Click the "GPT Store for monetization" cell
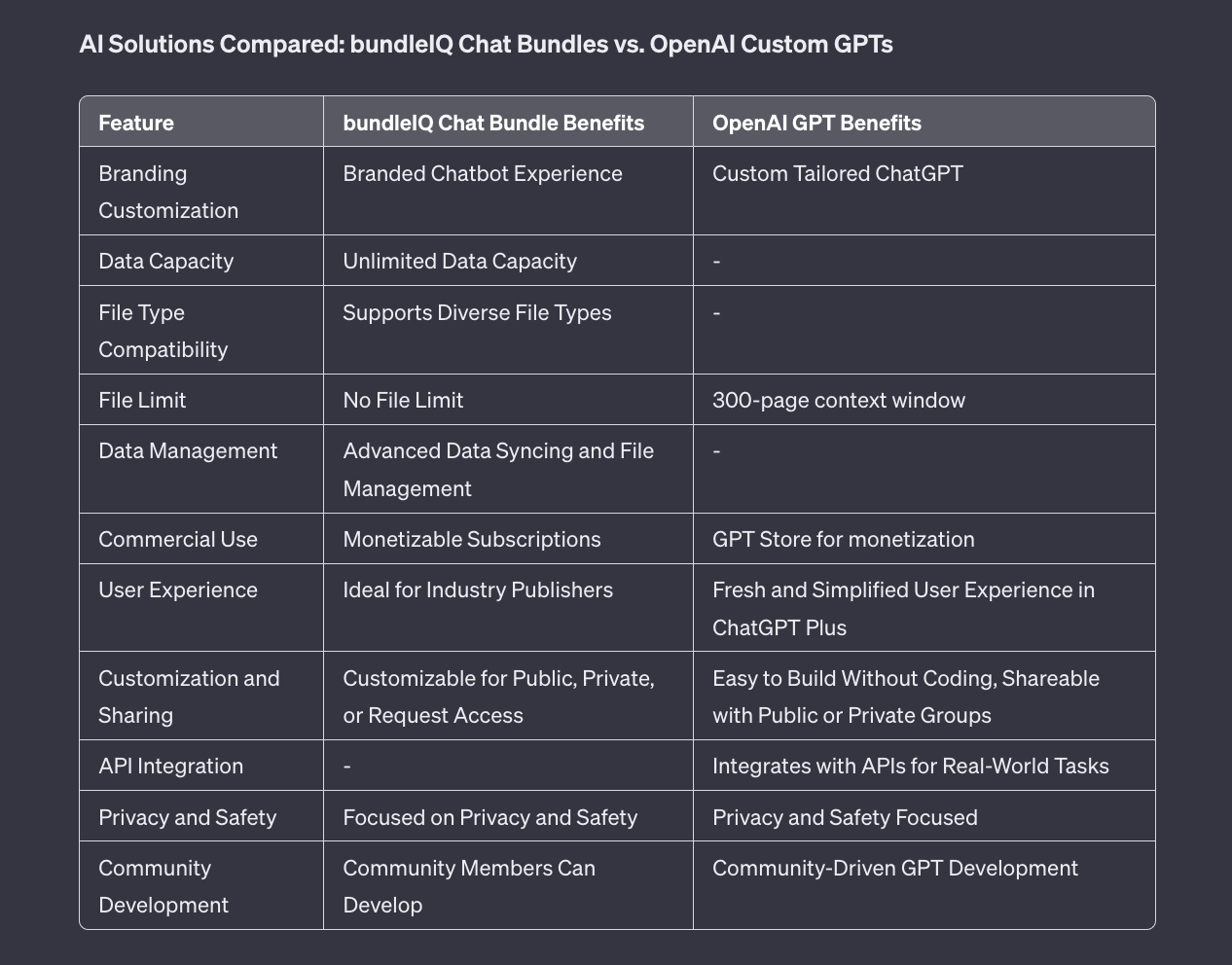1232x965 pixels. pos(843,540)
